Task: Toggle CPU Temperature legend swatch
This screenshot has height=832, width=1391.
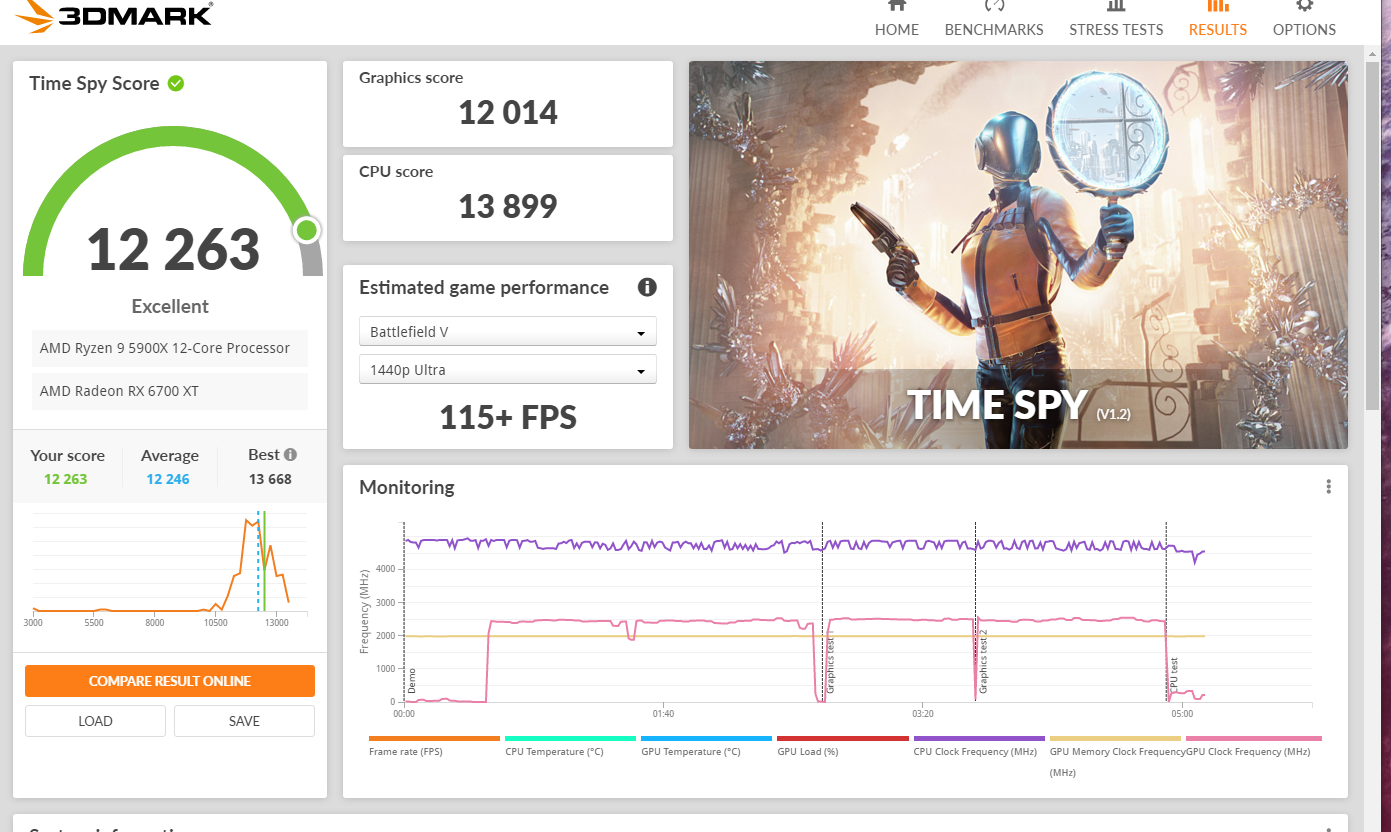Action: coord(570,738)
